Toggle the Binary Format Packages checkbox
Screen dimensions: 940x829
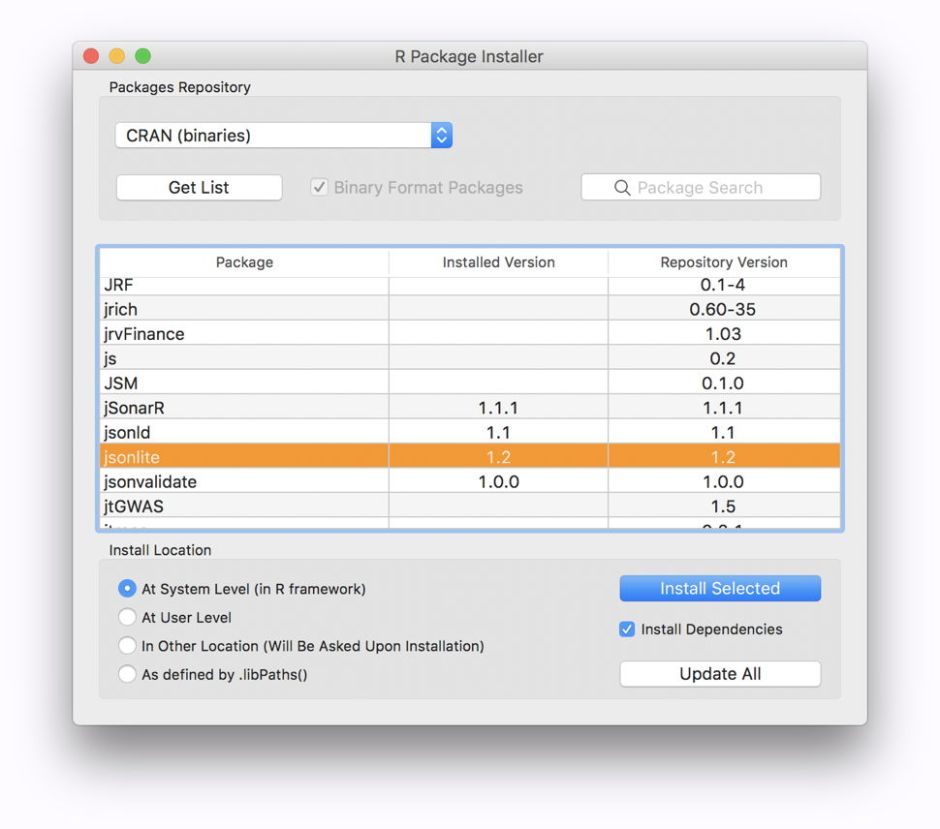tap(319, 188)
